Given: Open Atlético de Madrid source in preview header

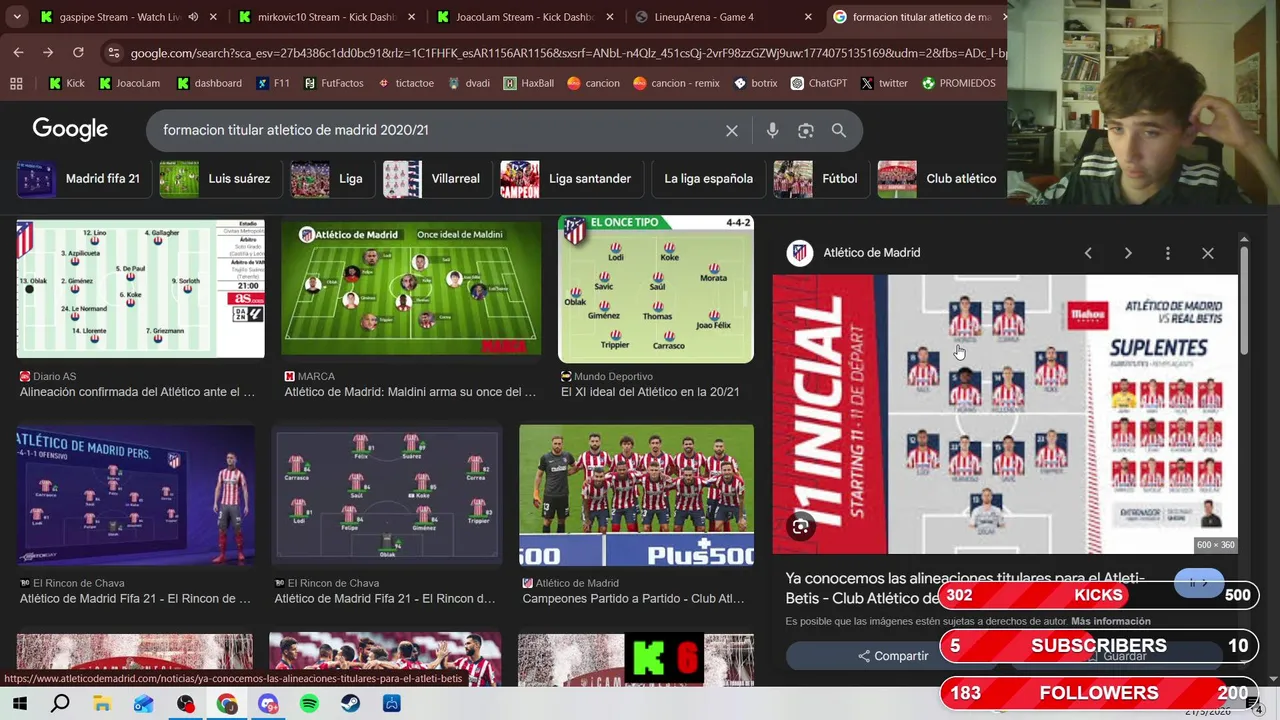Looking at the screenshot, I should coord(854,253).
